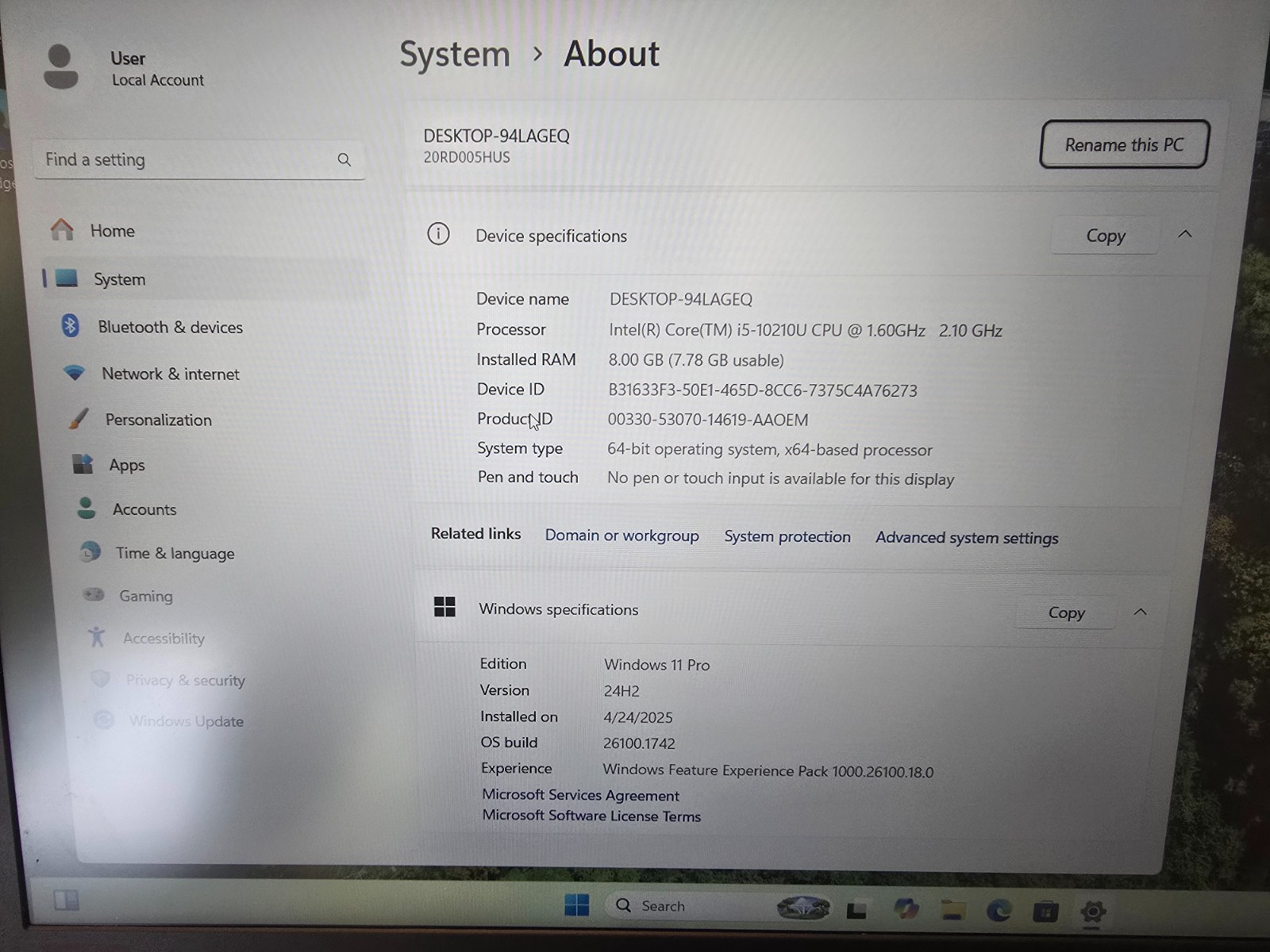Viewport: 1270px width, 952px height.
Task: Select the OS build value 26100.1742
Action: click(x=639, y=743)
